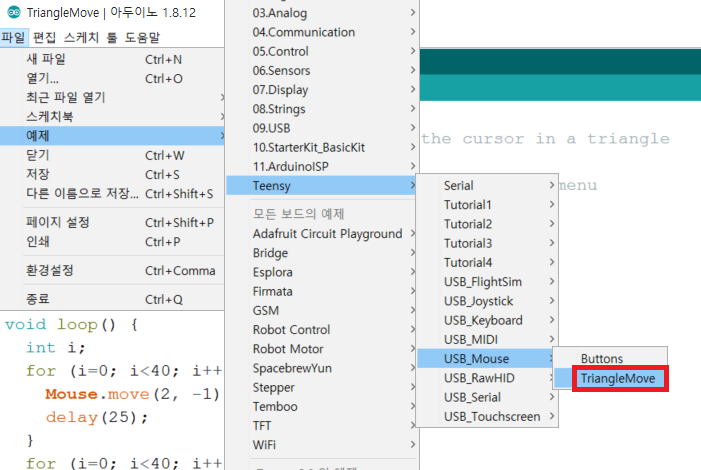Screen dimensions: 701x470
Task: Open the Buttons example sketch
Action: click(x=611, y=358)
